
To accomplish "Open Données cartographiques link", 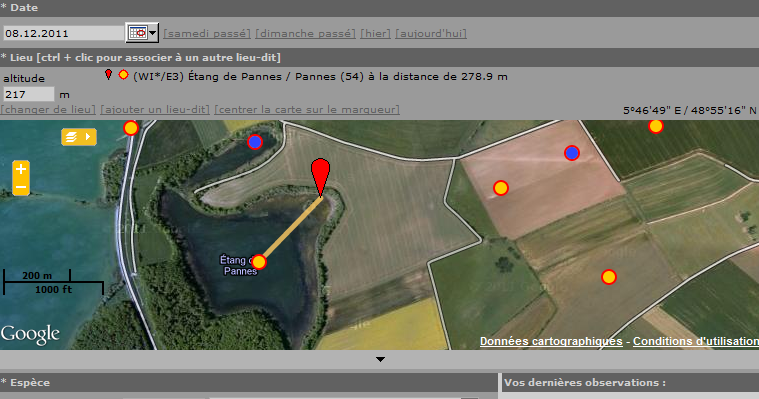I will [x=551, y=341].
